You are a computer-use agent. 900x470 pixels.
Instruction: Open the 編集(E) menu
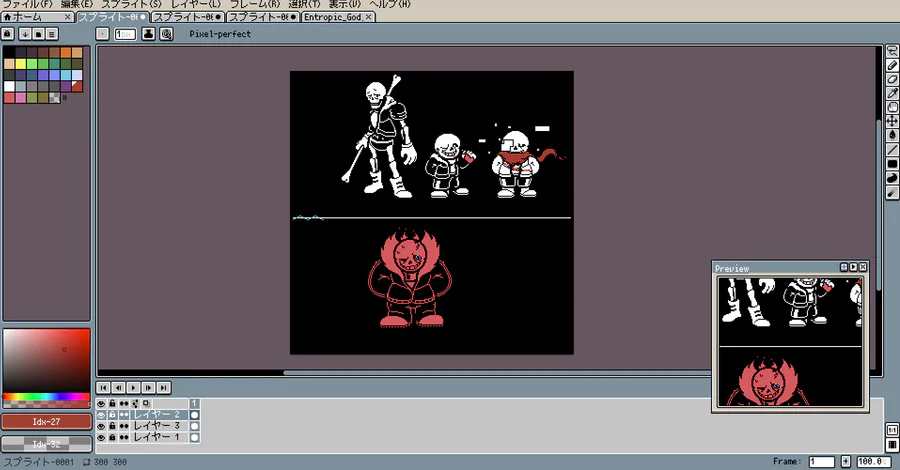(77, 4)
